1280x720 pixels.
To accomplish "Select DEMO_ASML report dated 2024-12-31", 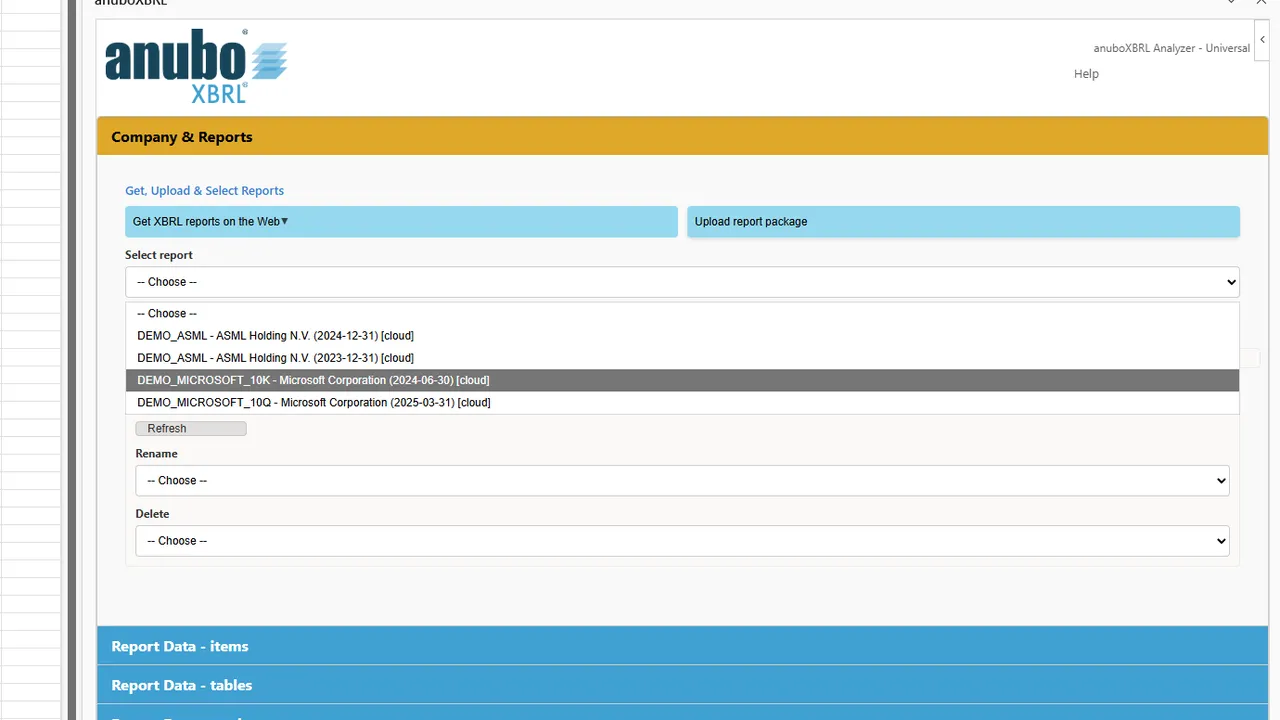I will pyautogui.click(x=682, y=336).
